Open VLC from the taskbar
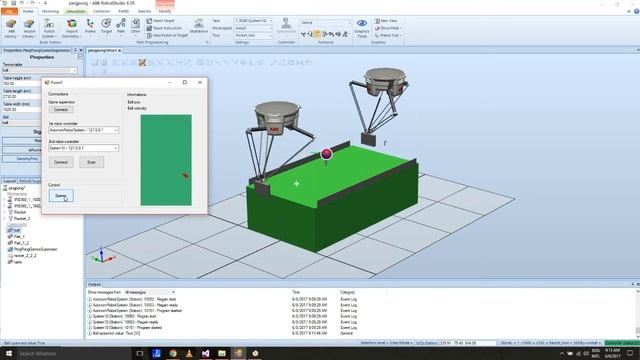The height and width of the screenshot is (360, 640). (189, 353)
